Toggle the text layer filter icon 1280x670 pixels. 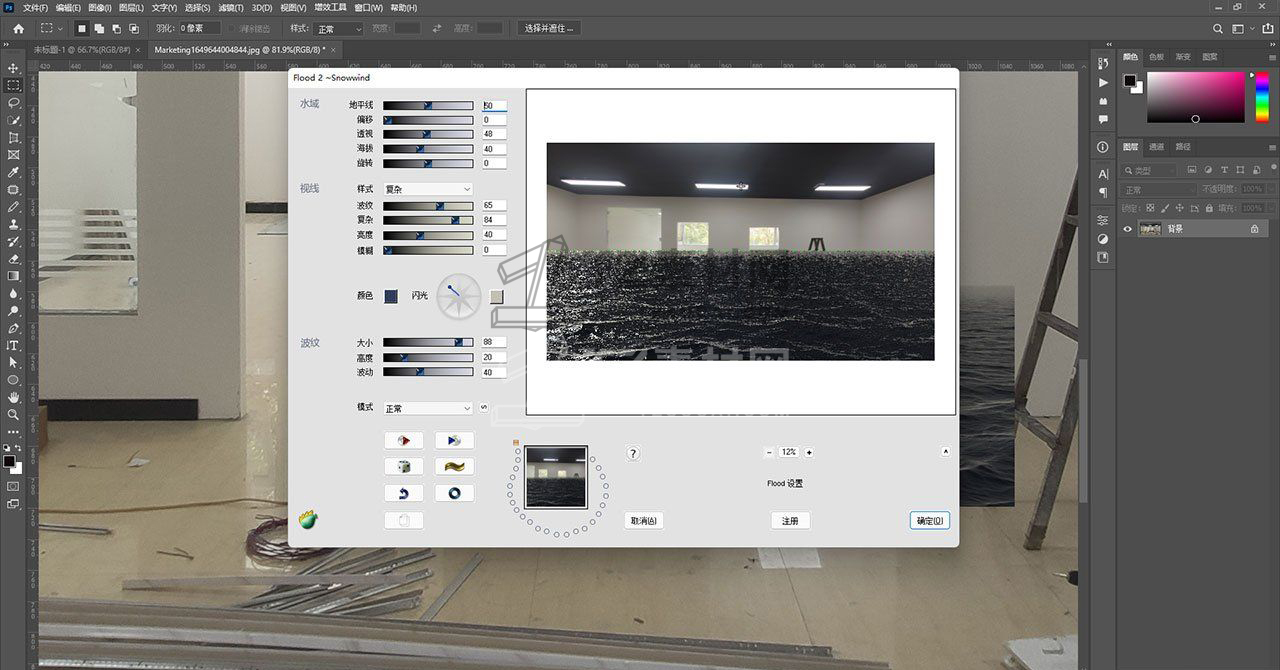tap(1223, 171)
